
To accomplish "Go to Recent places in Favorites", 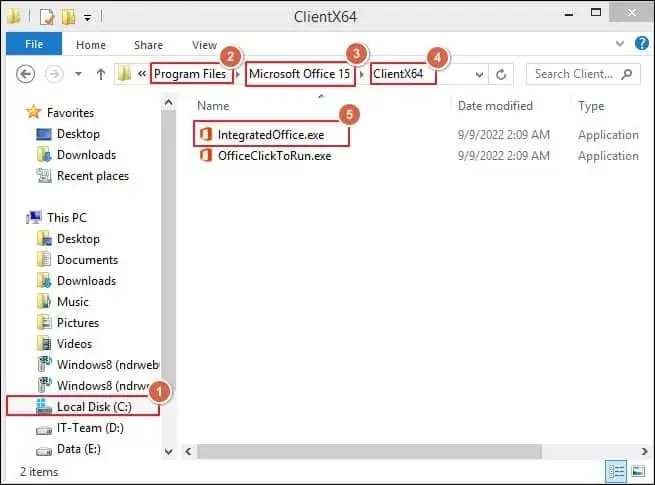I will coord(93,176).
